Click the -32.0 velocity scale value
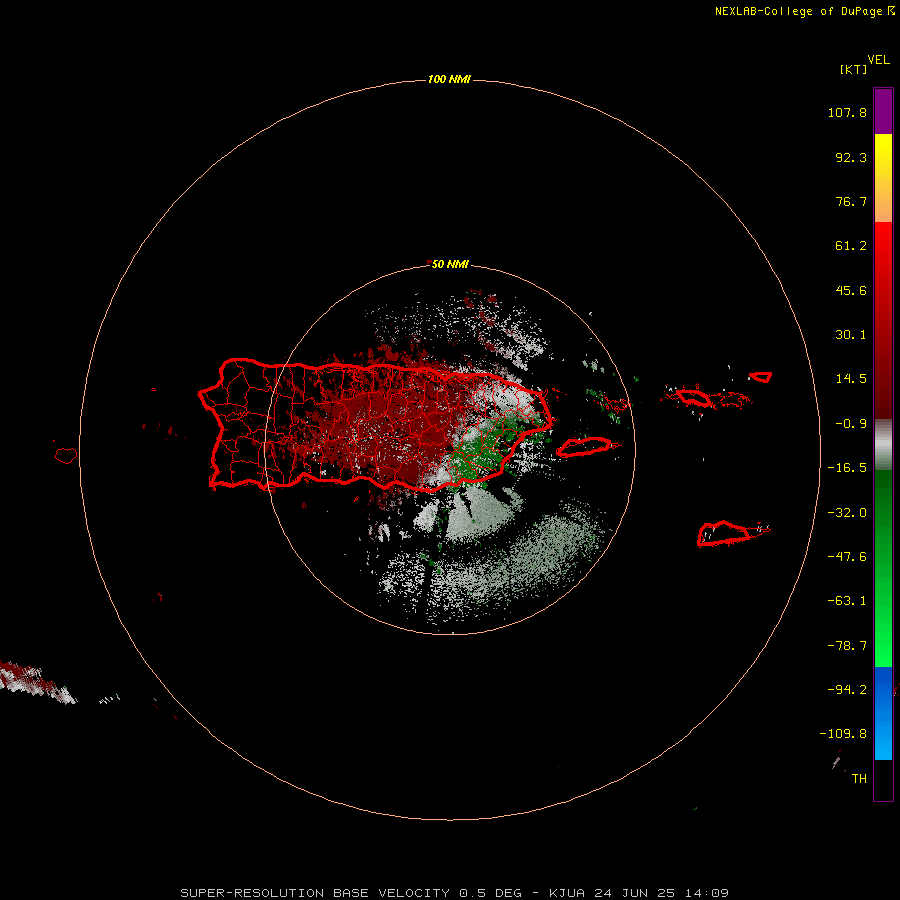The width and height of the screenshot is (900, 900). (x=847, y=513)
